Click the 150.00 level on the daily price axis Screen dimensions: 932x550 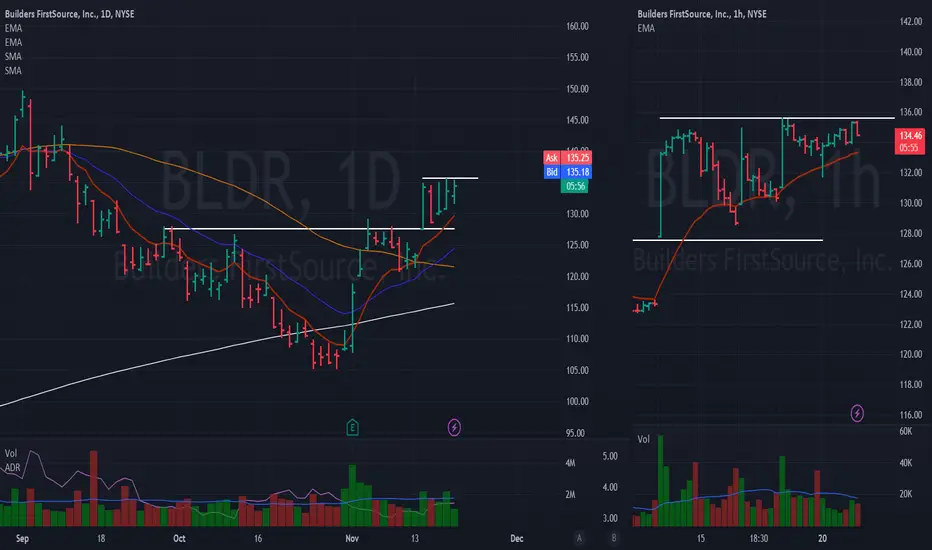click(x=577, y=89)
